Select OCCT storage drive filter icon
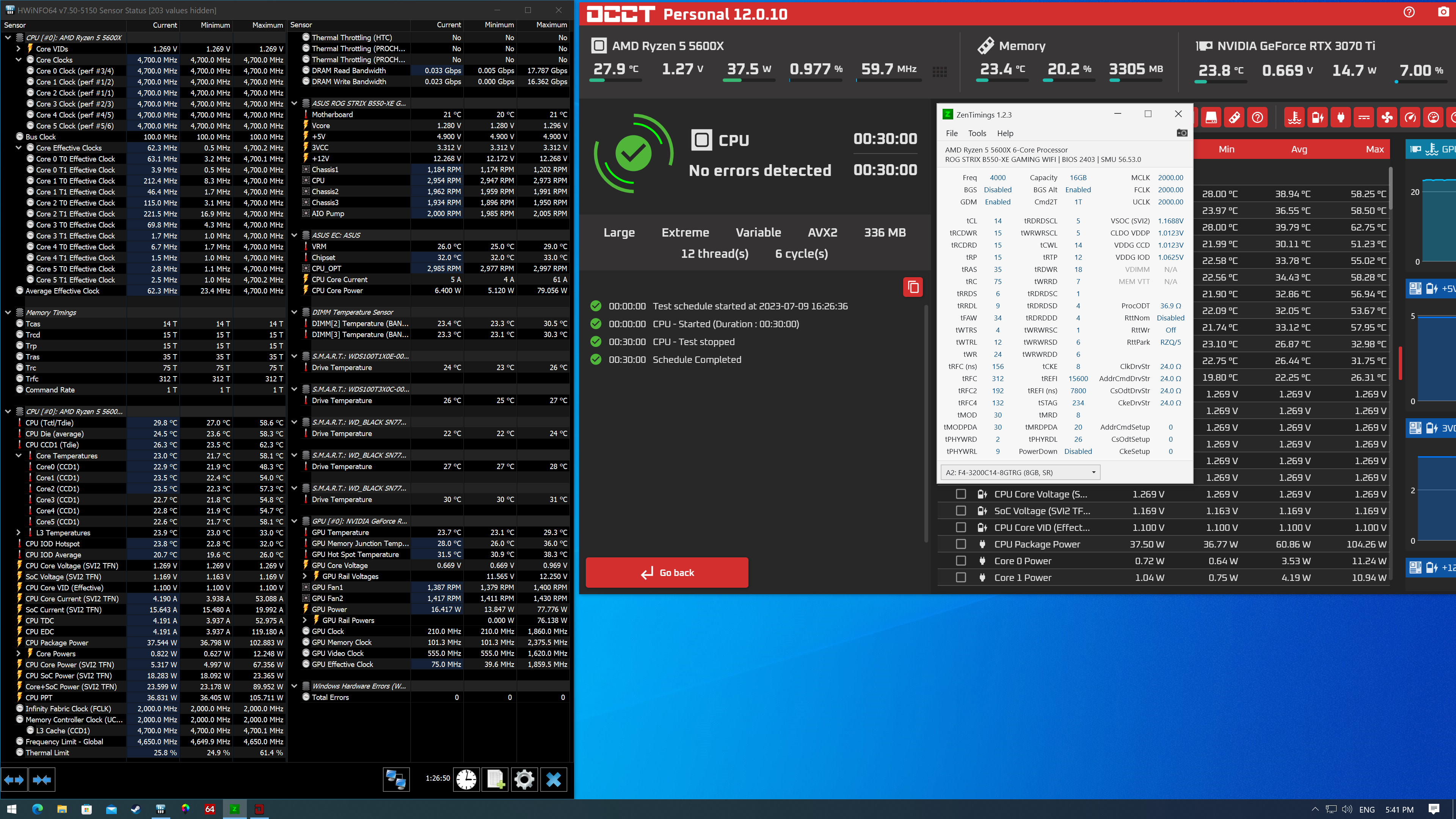 pos(1211,118)
